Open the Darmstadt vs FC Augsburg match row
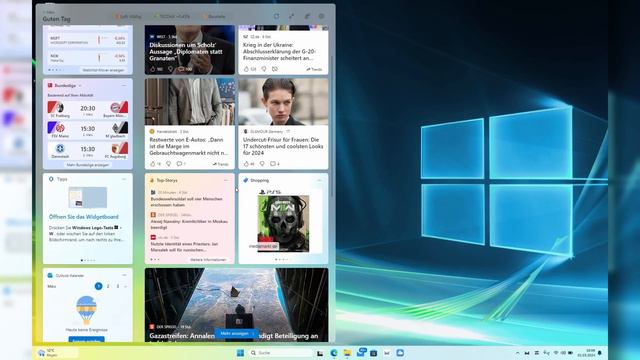 (x=88, y=150)
